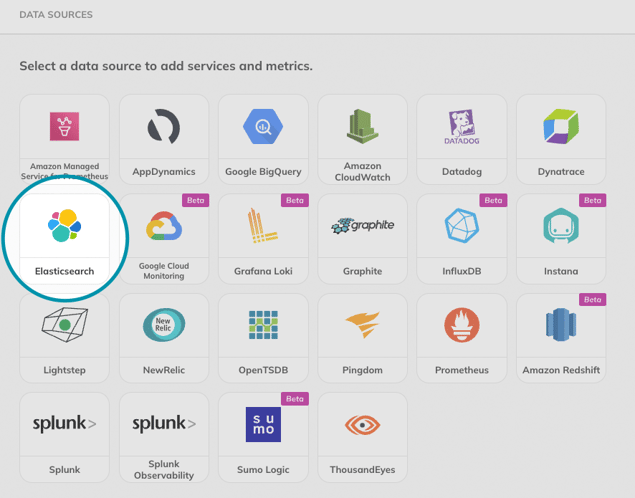Choose the Lightstep wireframe logo
This screenshot has height=498, width=635.
(x=65, y=325)
